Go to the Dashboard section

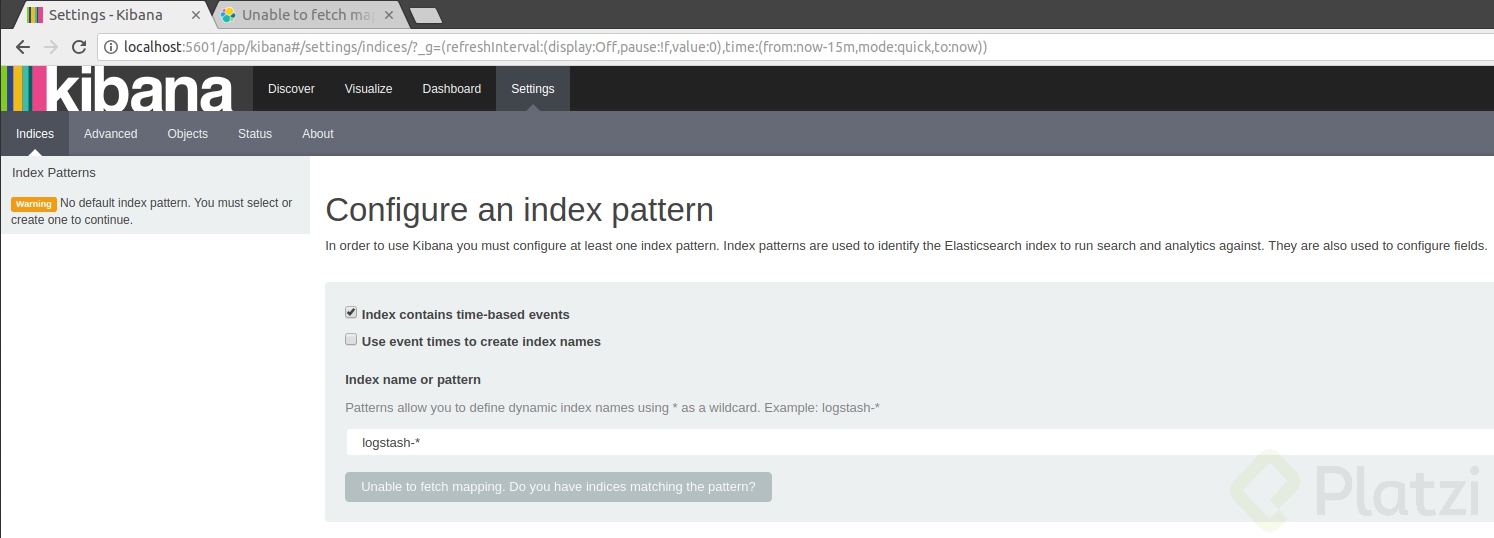[x=451, y=89]
